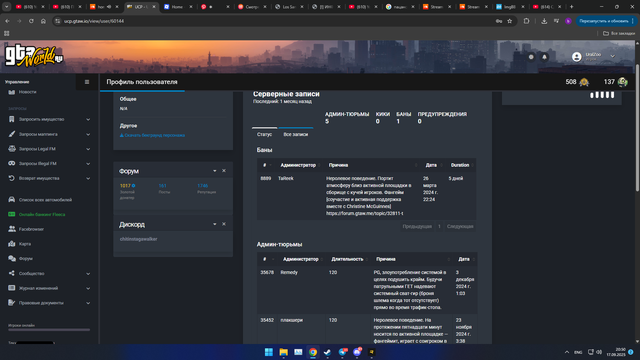Screen dimensions: 640x360
Task: Switch to the UCP browser tab
Action: click(x=141, y=7)
